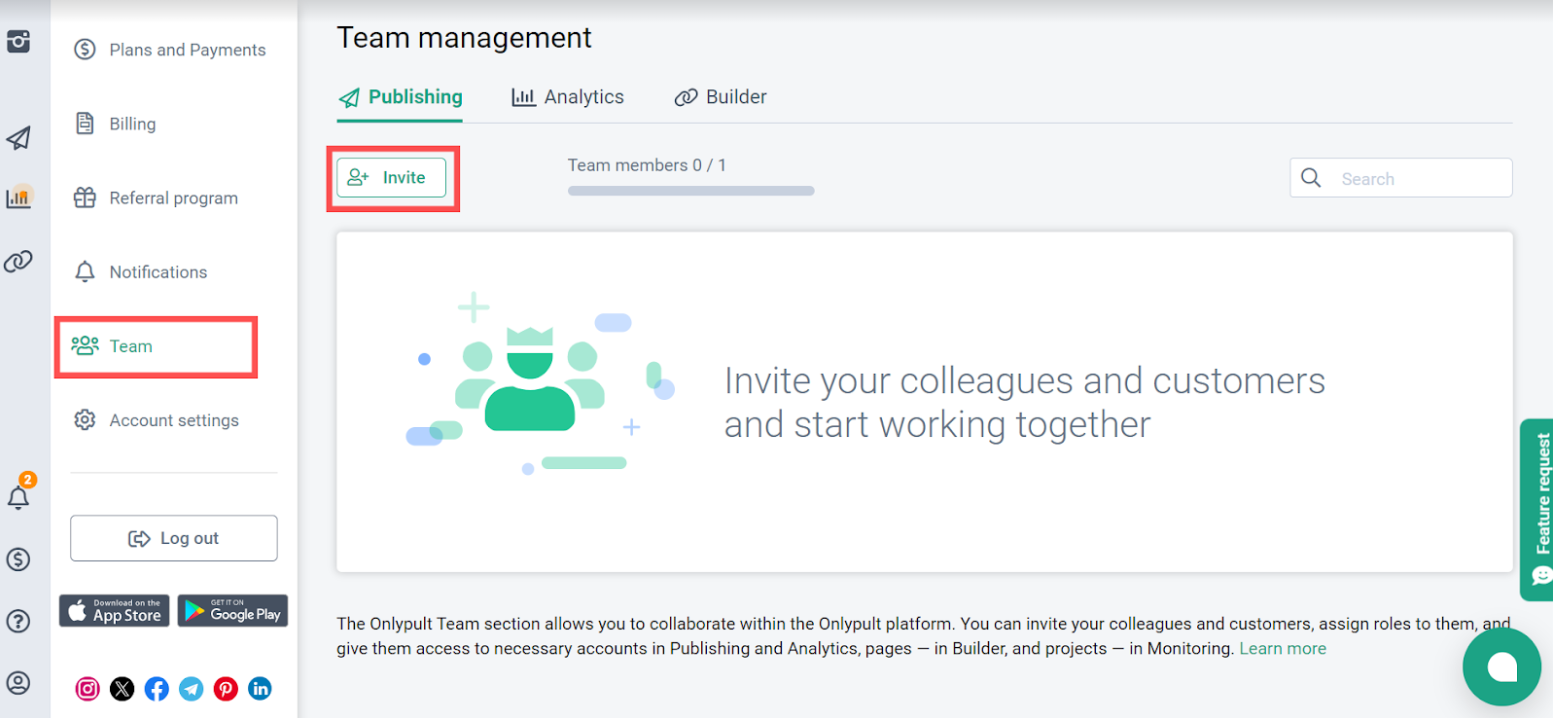This screenshot has width=1553, height=718.
Task: Open Plans and Payments menu item
Action: (187, 50)
